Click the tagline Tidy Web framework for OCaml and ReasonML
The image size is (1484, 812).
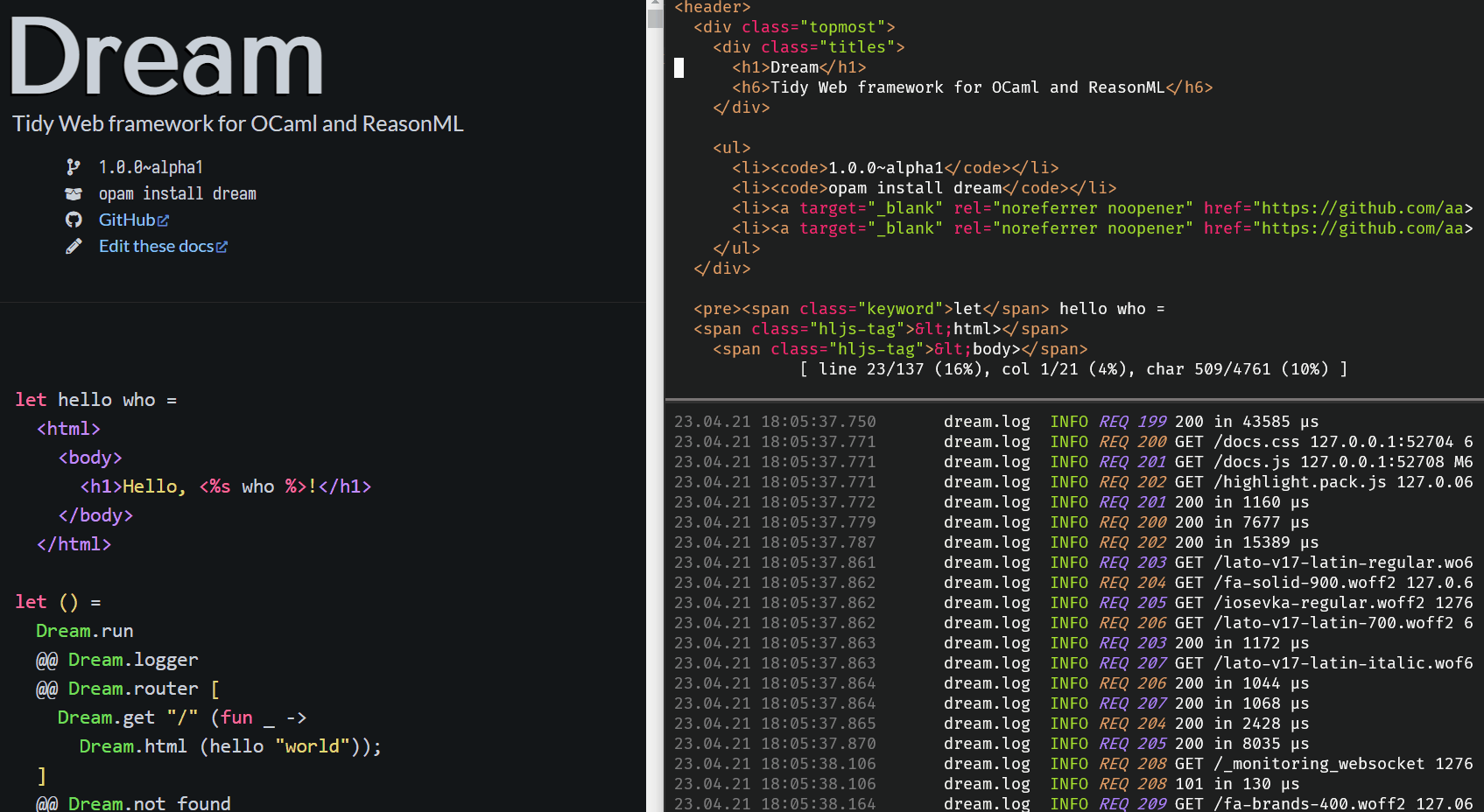(238, 123)
